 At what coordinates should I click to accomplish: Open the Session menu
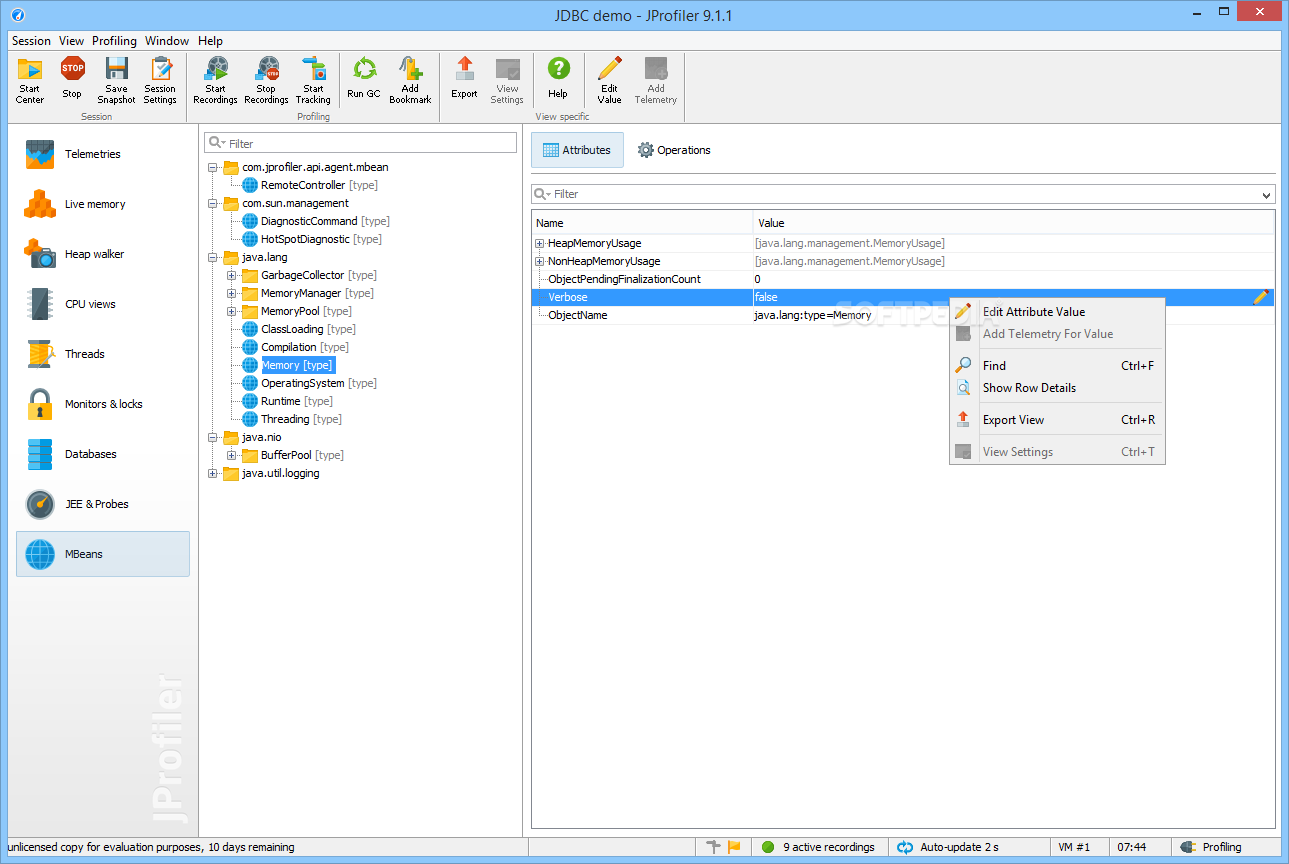31,41
